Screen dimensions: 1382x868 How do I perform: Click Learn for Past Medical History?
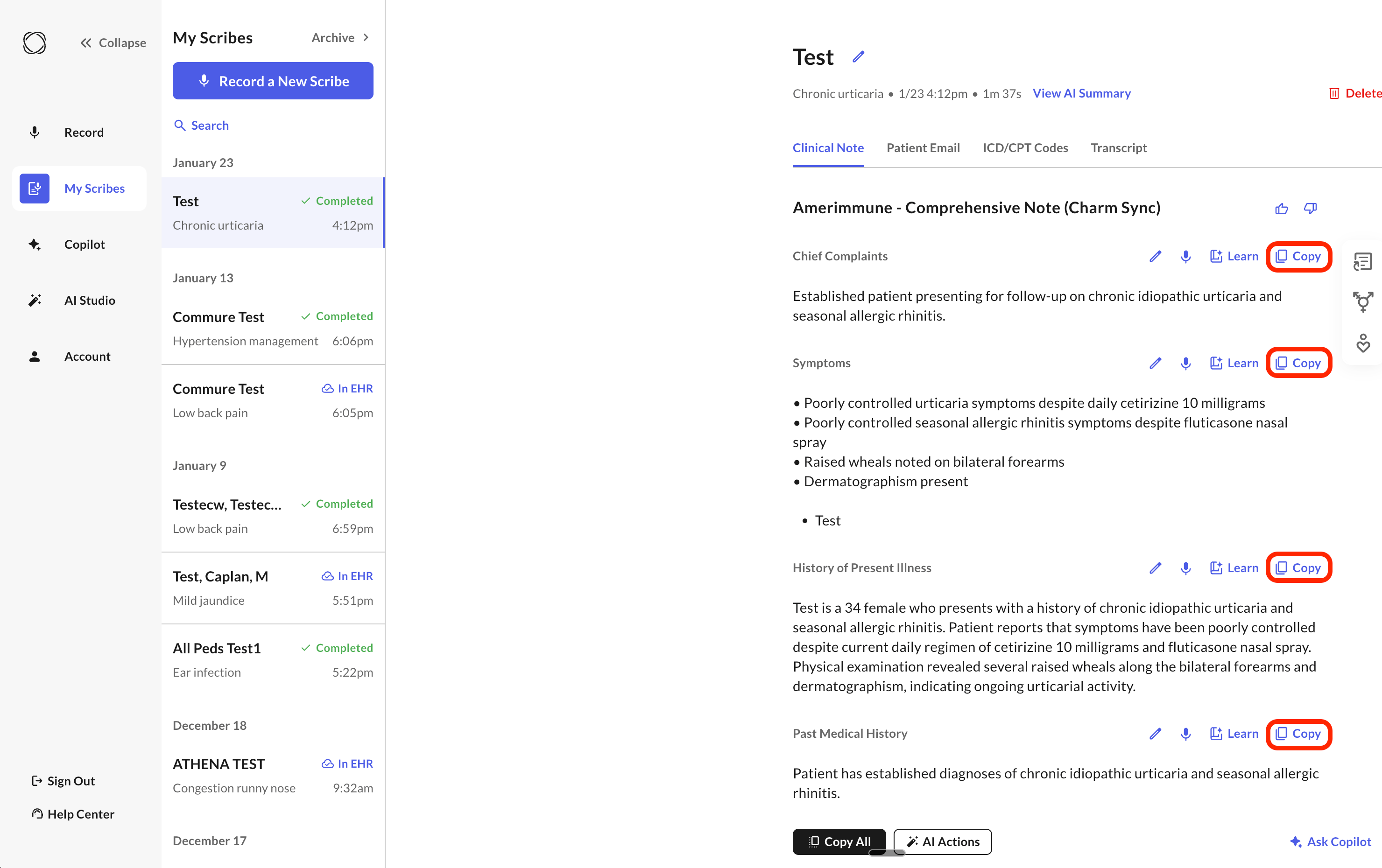click(x=1234, y=734)
